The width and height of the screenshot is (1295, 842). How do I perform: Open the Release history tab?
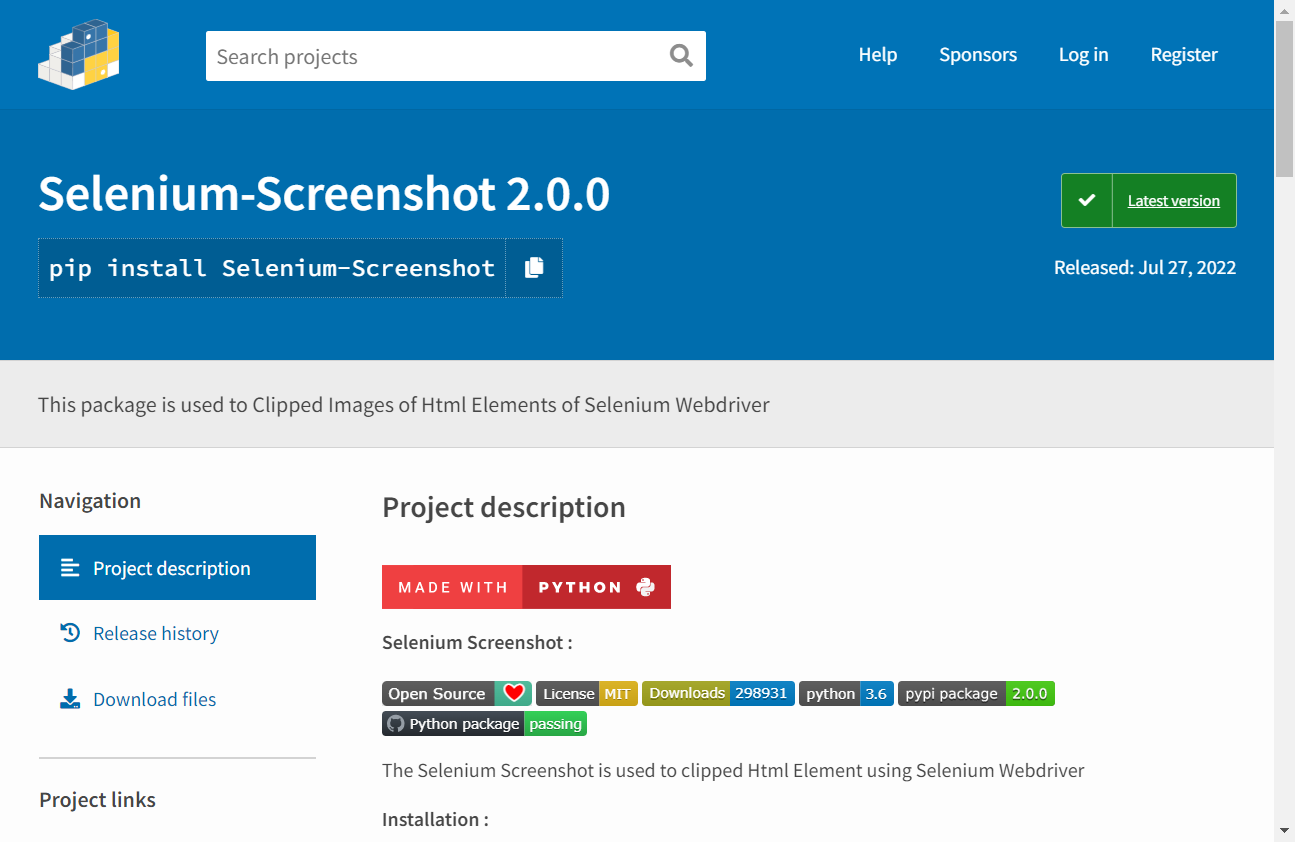point(177,633)
